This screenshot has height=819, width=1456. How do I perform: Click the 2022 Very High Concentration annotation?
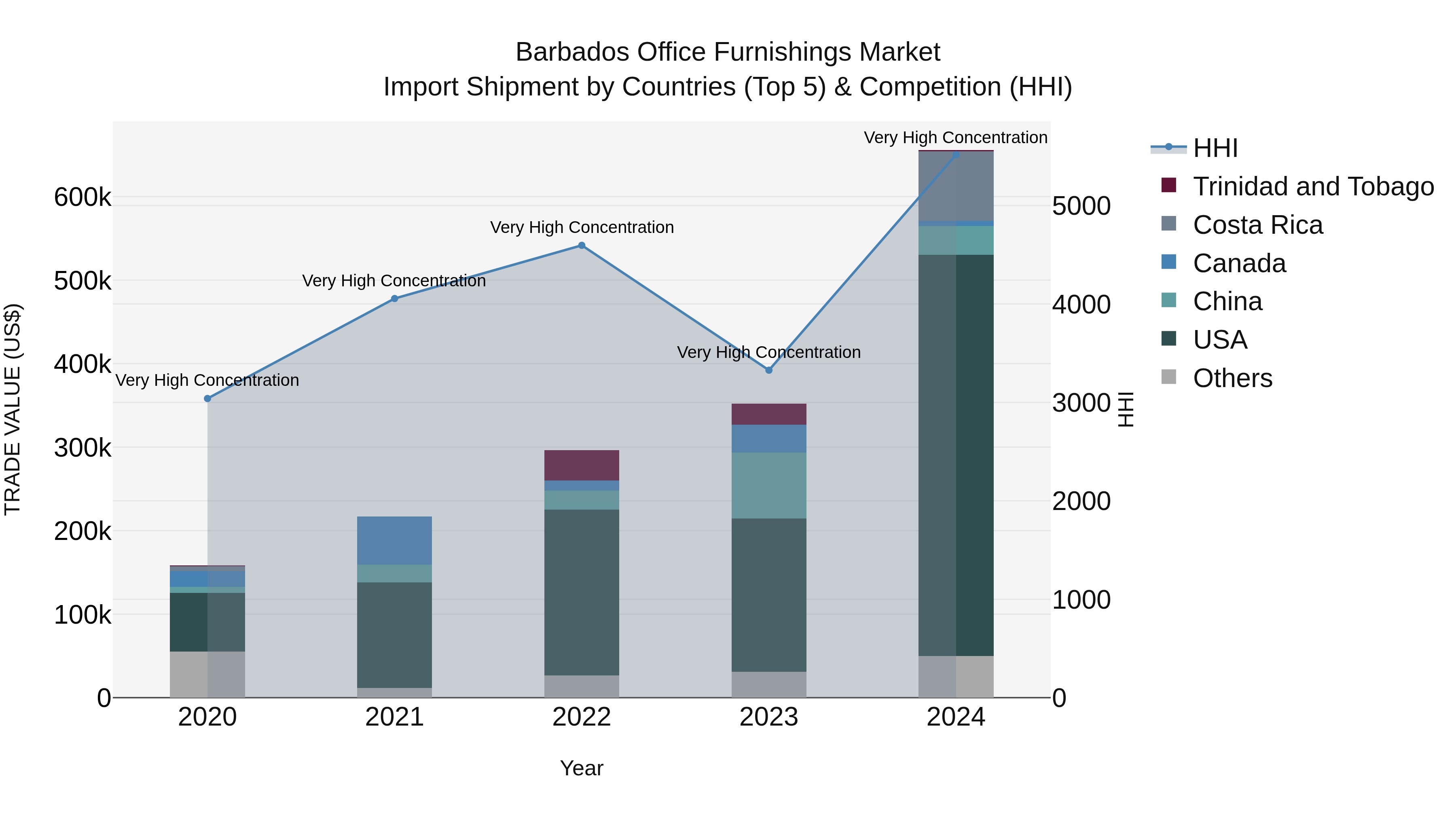582,227
